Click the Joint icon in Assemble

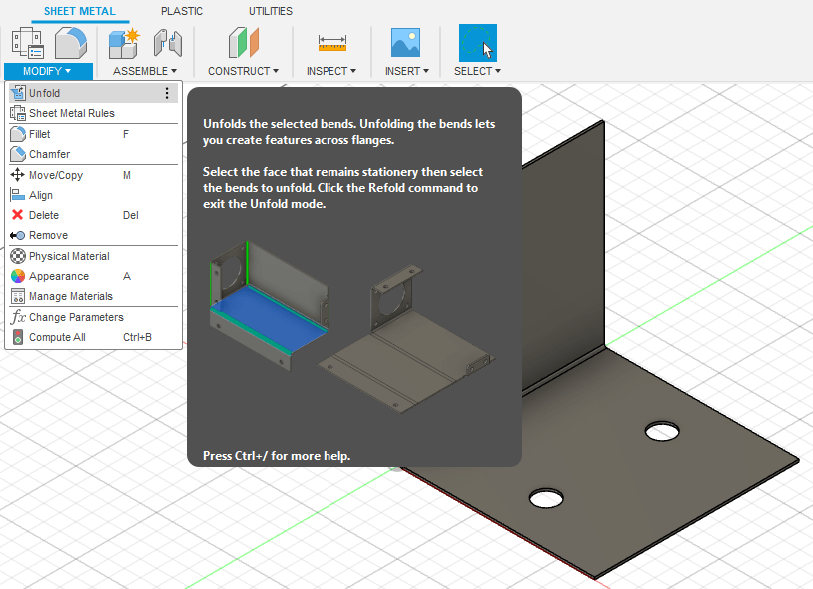point(168,43)
